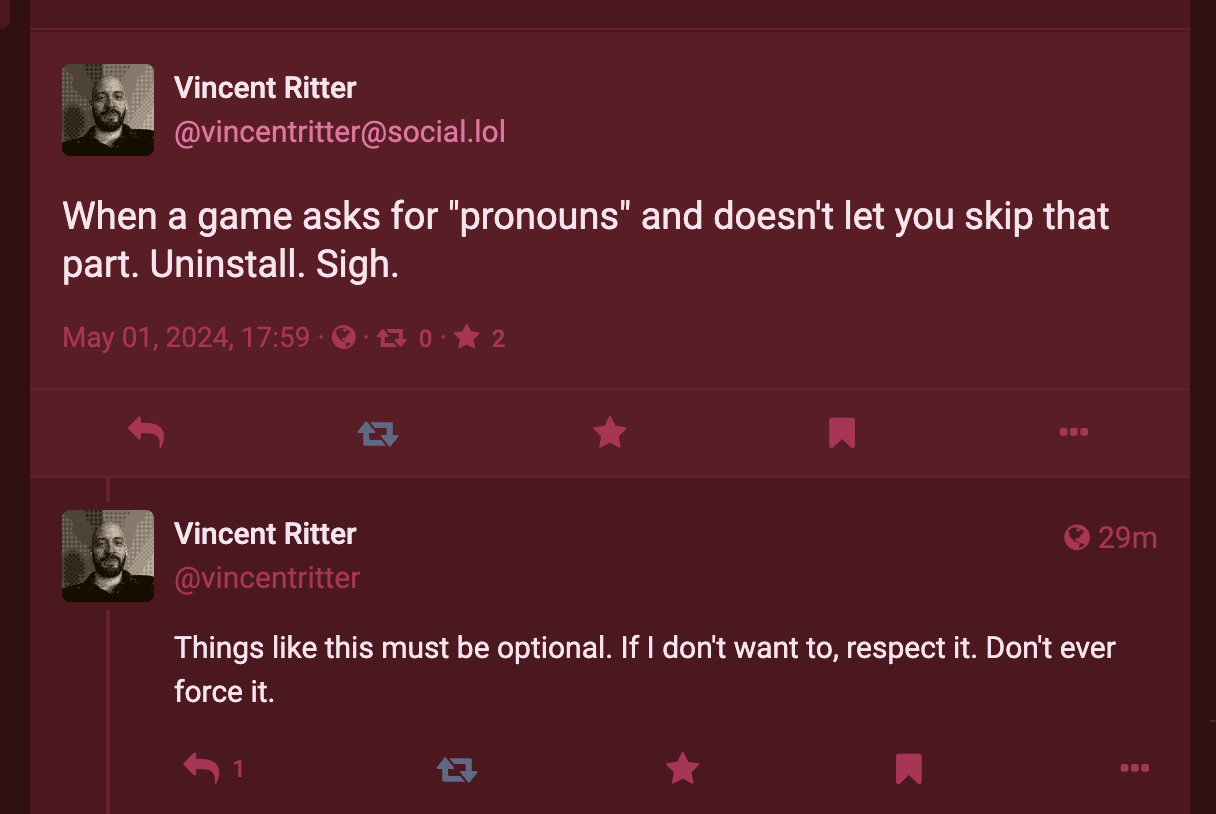1216x814 pixels.
Task: Click @vincentritter handle on the reply
Action: click(267, 578)
